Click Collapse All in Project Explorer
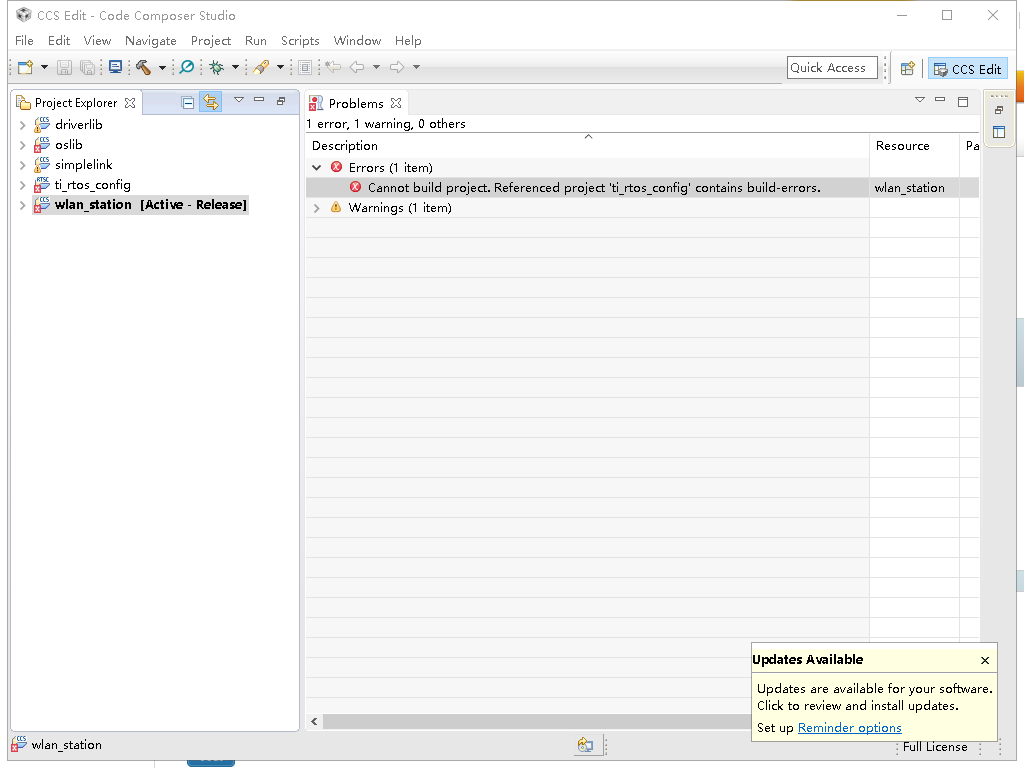This screenshot has width=1024, height=768. tap(188, 103)
